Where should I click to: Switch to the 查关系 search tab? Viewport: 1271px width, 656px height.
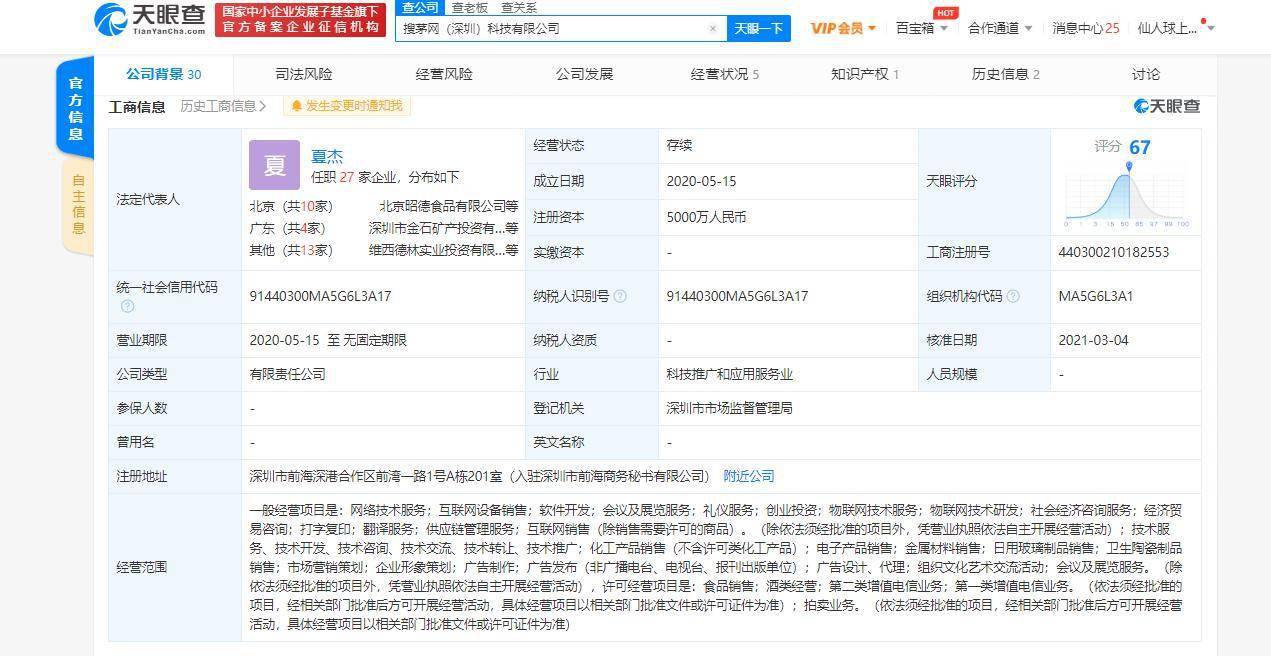pyautogui.click(x=518, y=8)
